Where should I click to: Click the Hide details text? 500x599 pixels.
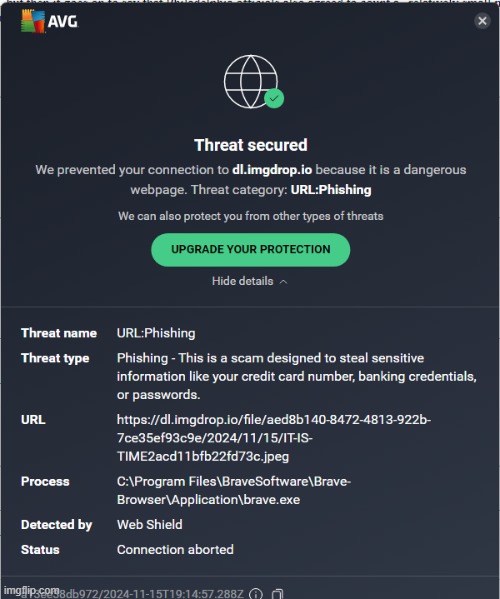pos(243,281)
